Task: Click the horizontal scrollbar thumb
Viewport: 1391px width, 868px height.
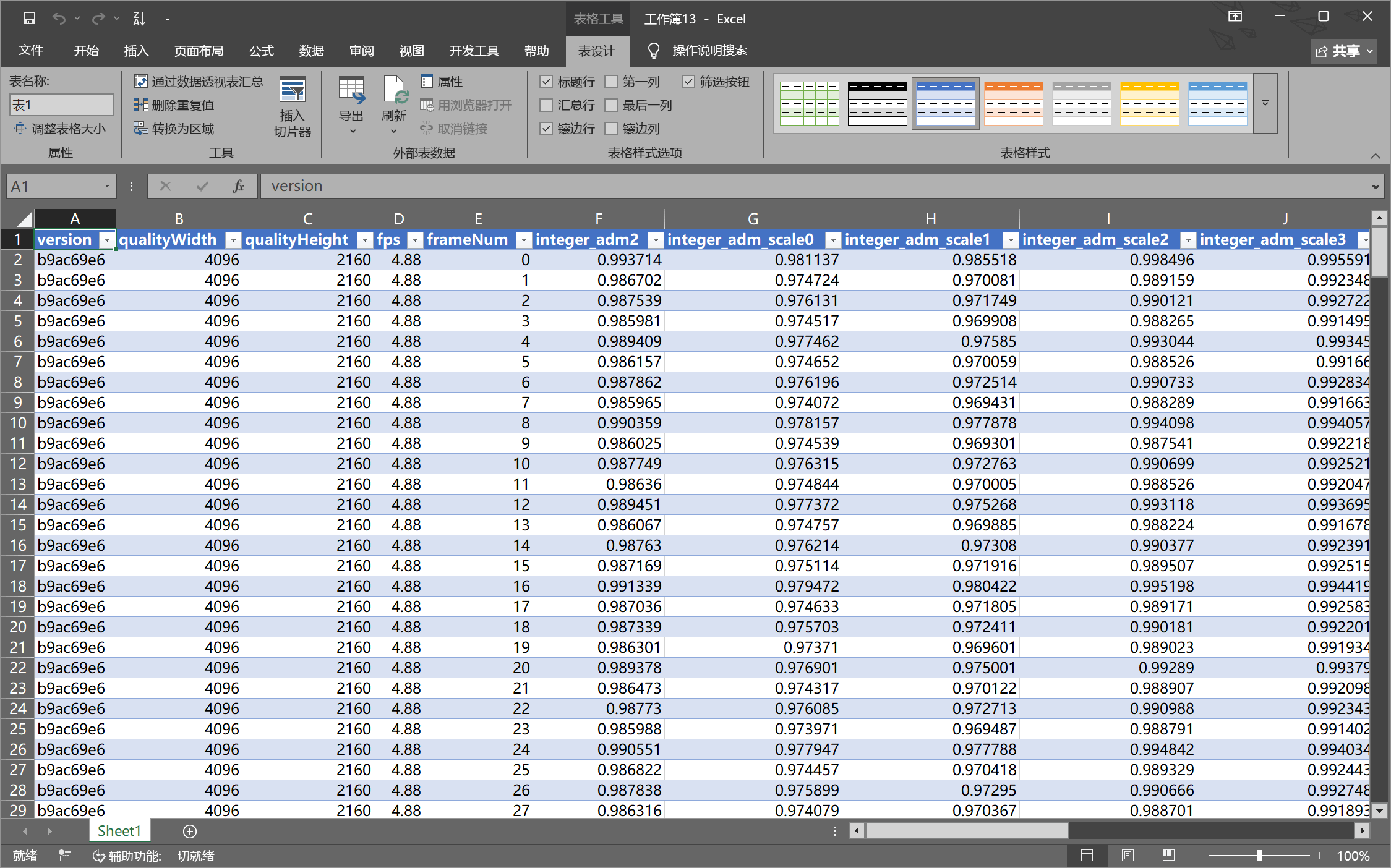Action: click(x=966, y=831)
